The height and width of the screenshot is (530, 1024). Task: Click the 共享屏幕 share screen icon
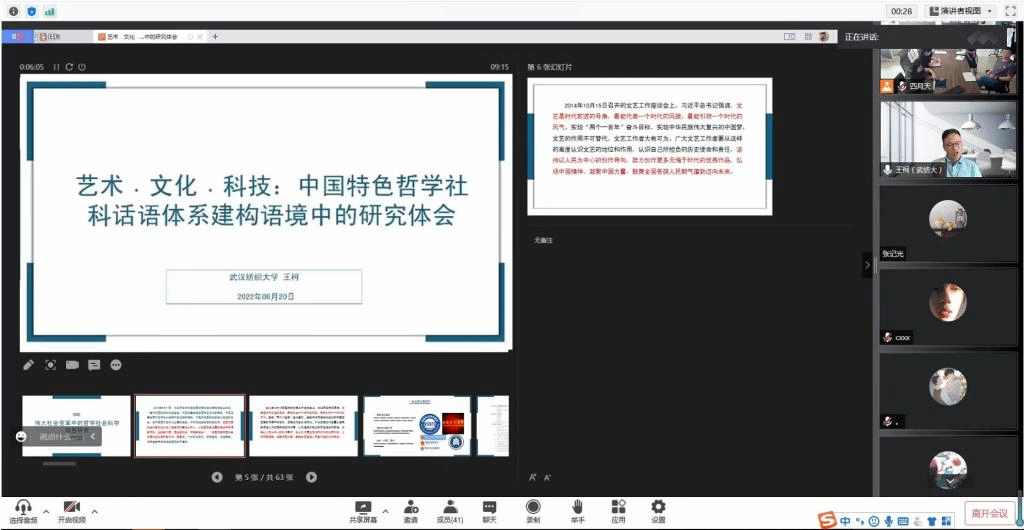tap(363, 508)
